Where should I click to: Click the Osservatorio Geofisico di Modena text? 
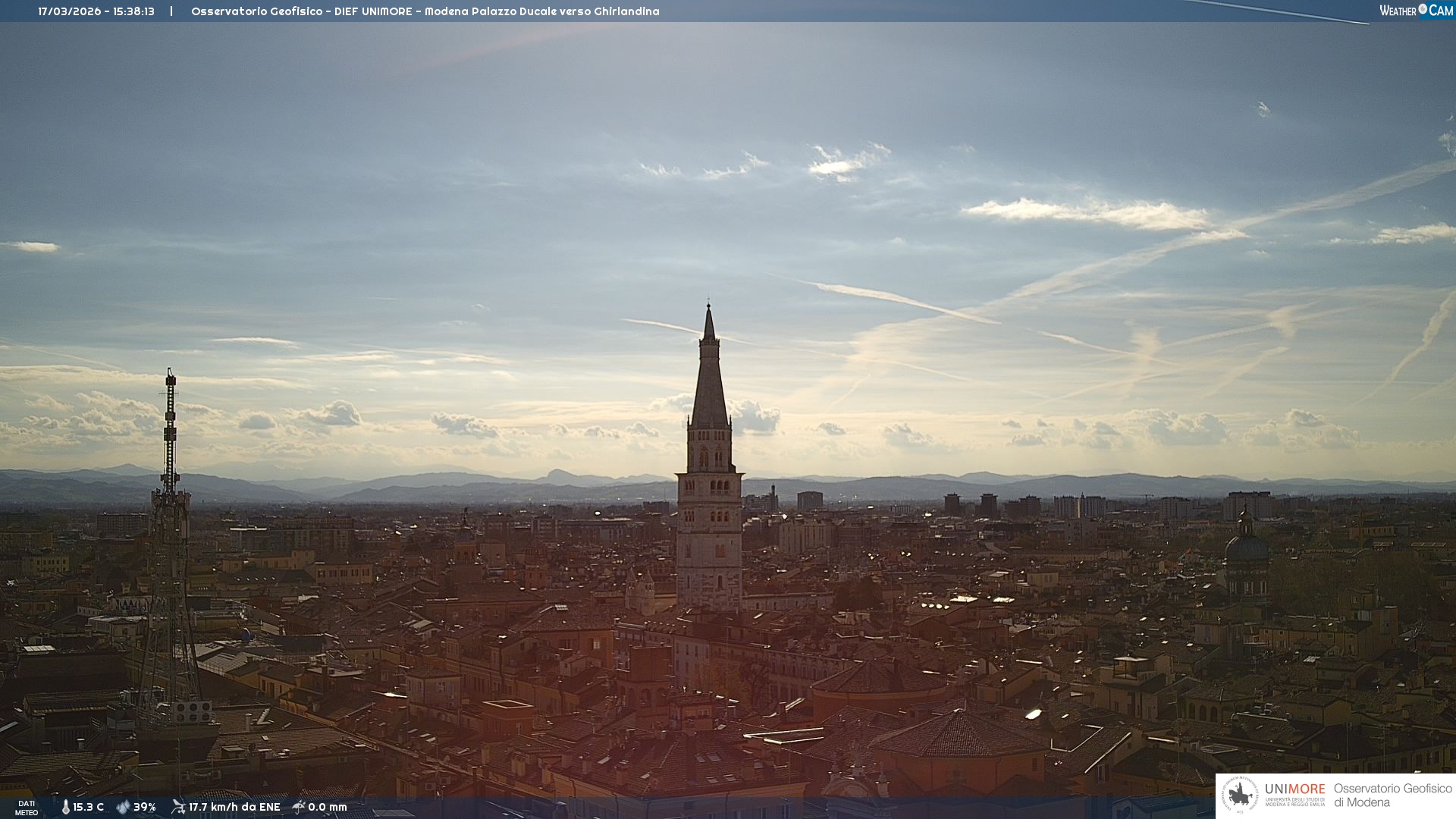tap(1392, 795)
